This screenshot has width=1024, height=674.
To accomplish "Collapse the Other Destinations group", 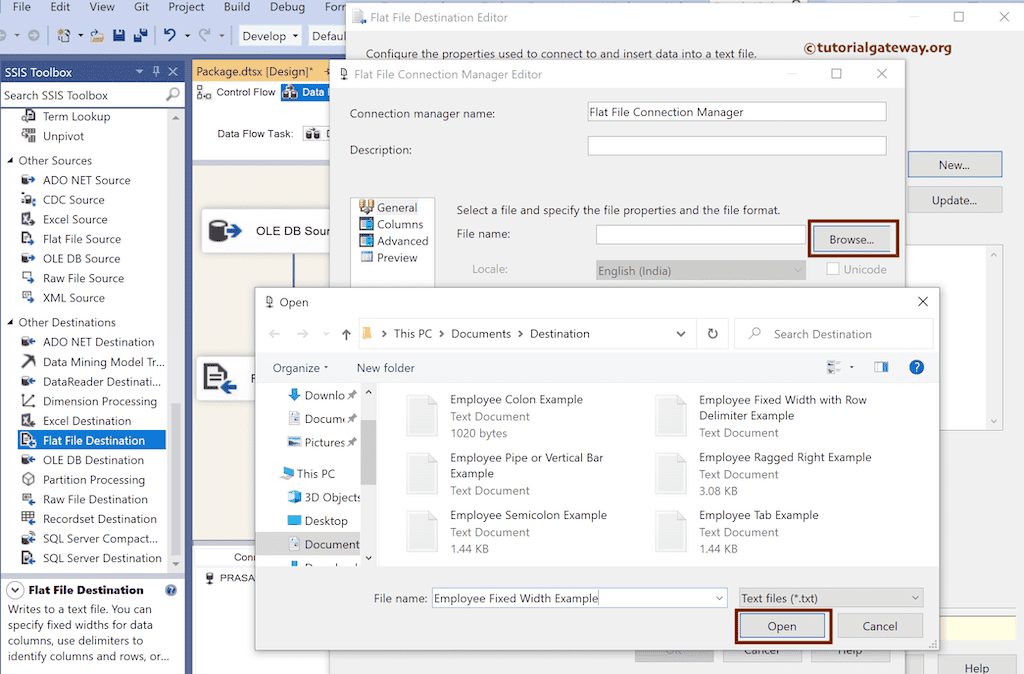I will click(12, 321).
